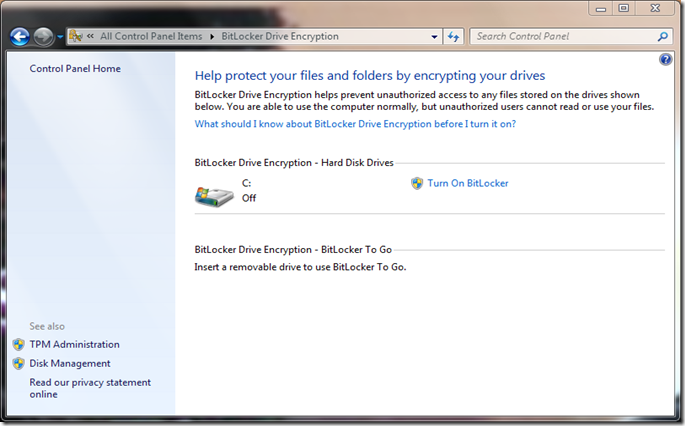Maximize the Control Panel window
This screenshot has height=426, width=685.
click(x=624, y=8)
